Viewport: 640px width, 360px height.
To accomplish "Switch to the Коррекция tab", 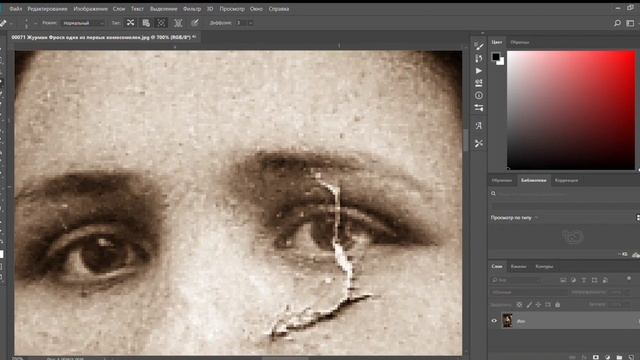I will click(566, 180).
